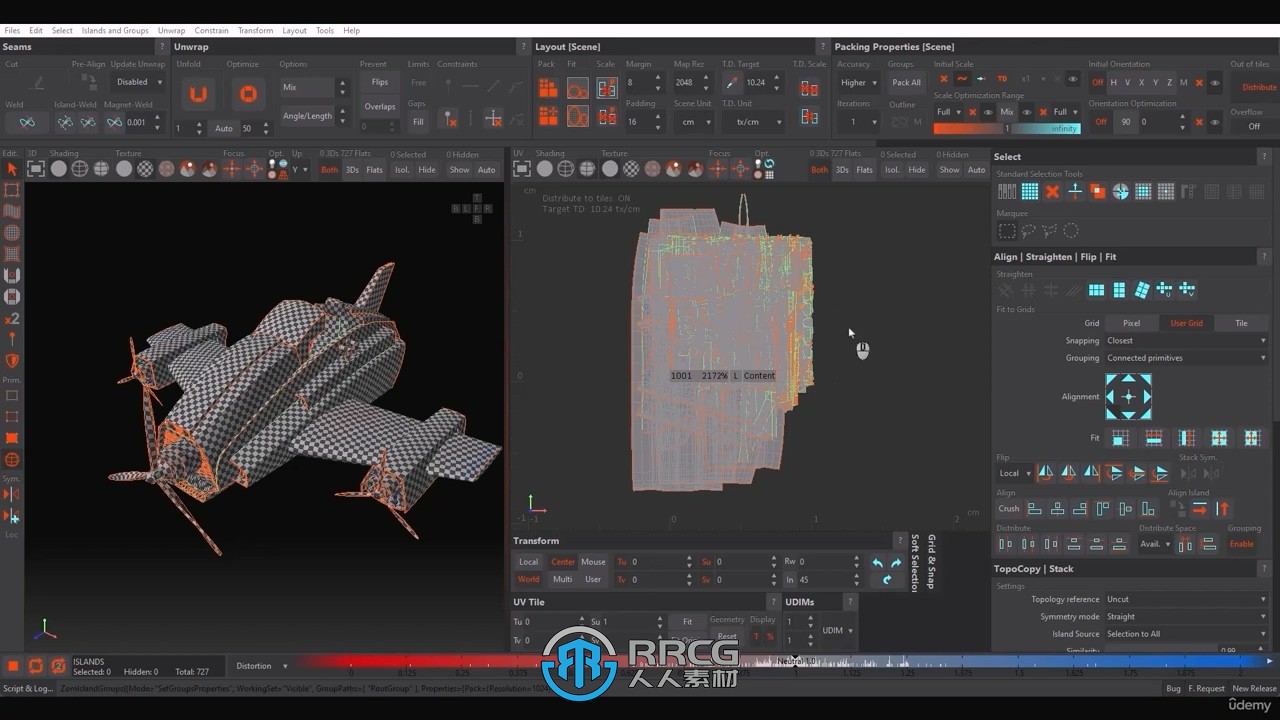
Task: Open the Transform menu
Action: point(255,30)
